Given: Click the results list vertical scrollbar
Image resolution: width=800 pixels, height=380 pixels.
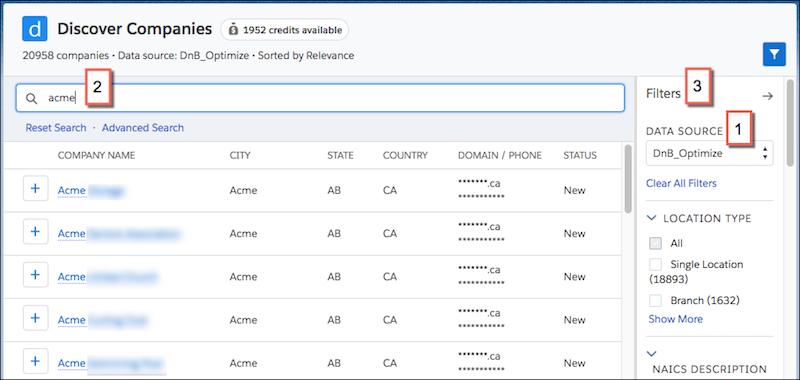Looking at the screenshot, I should [x=628, y=179].
